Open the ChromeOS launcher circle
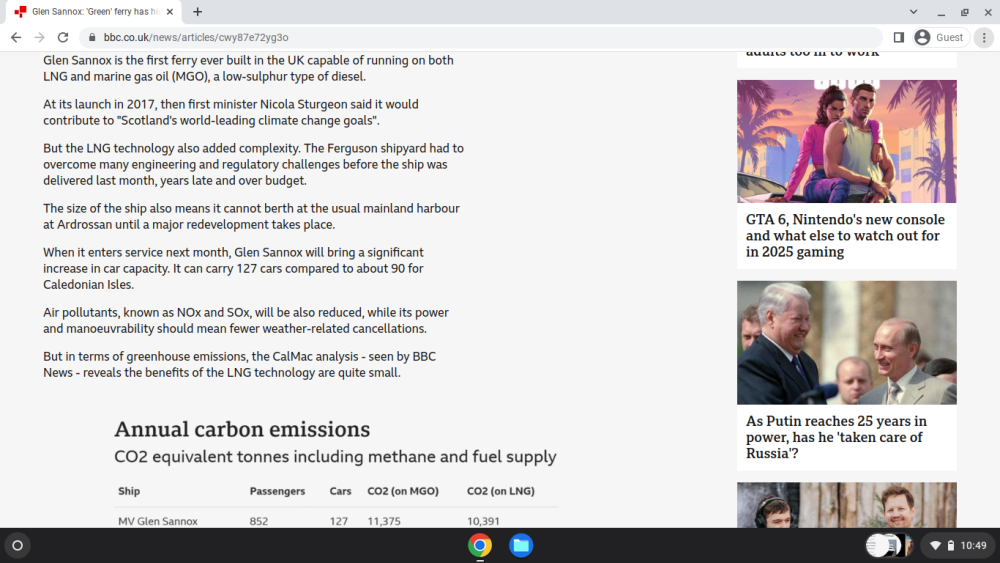 (x=17, y=546)
